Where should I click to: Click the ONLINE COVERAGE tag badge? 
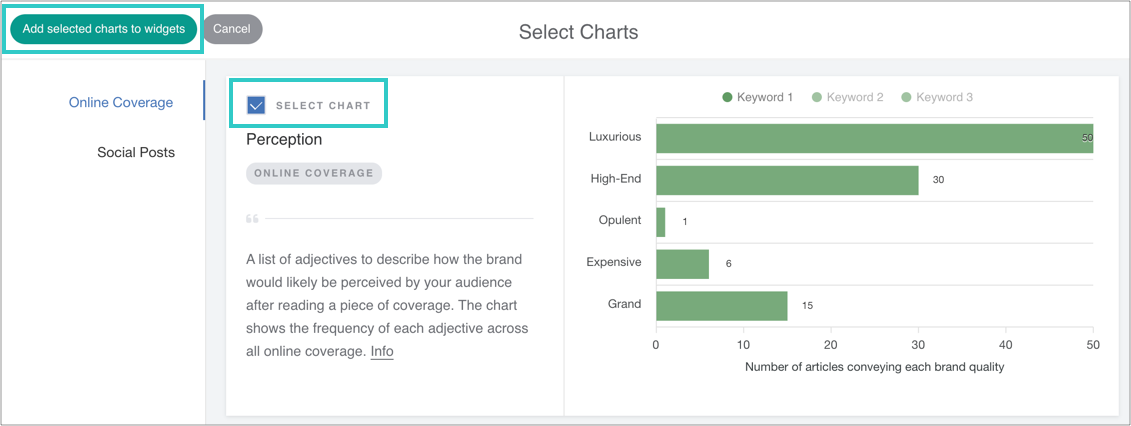tap(314, 173)
